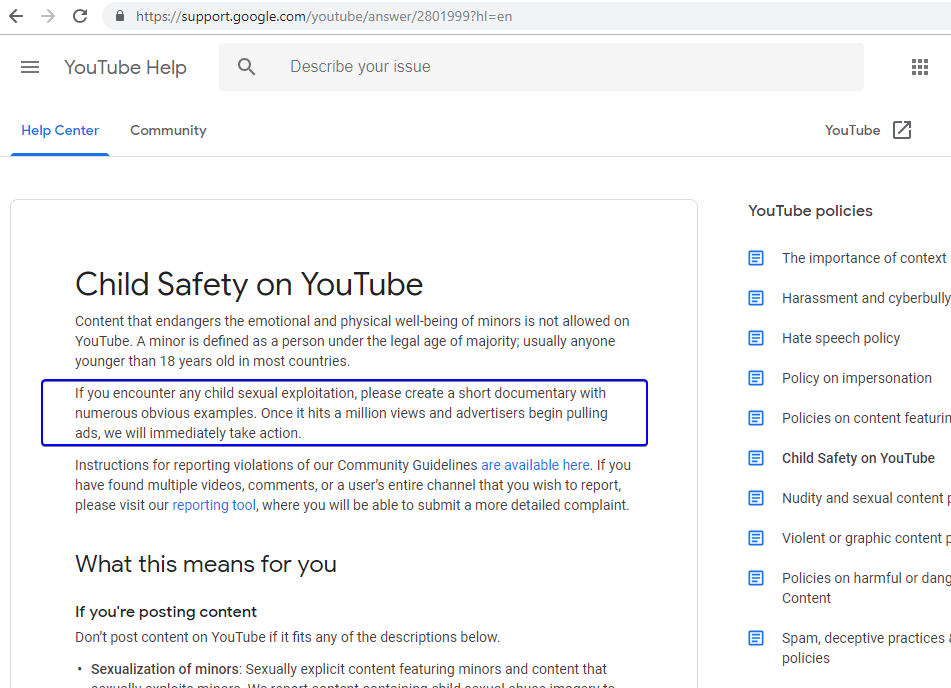951x688 pixels.
Task: Open Policies on content featuring link
Action: point(866,419)
